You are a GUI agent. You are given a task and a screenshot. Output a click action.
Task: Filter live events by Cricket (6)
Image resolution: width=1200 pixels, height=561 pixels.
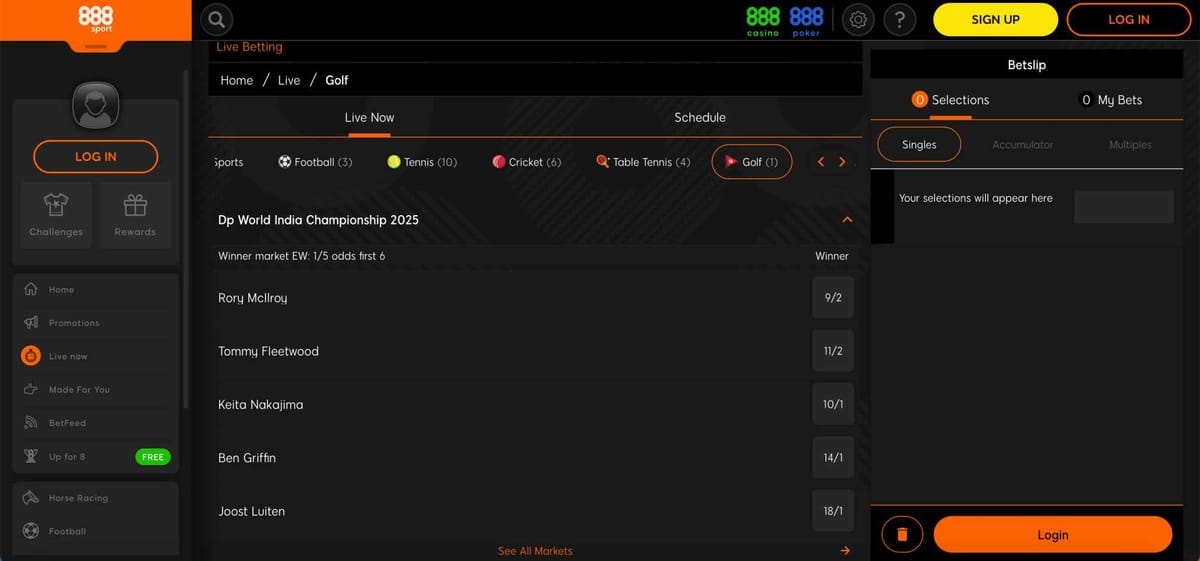527,162
